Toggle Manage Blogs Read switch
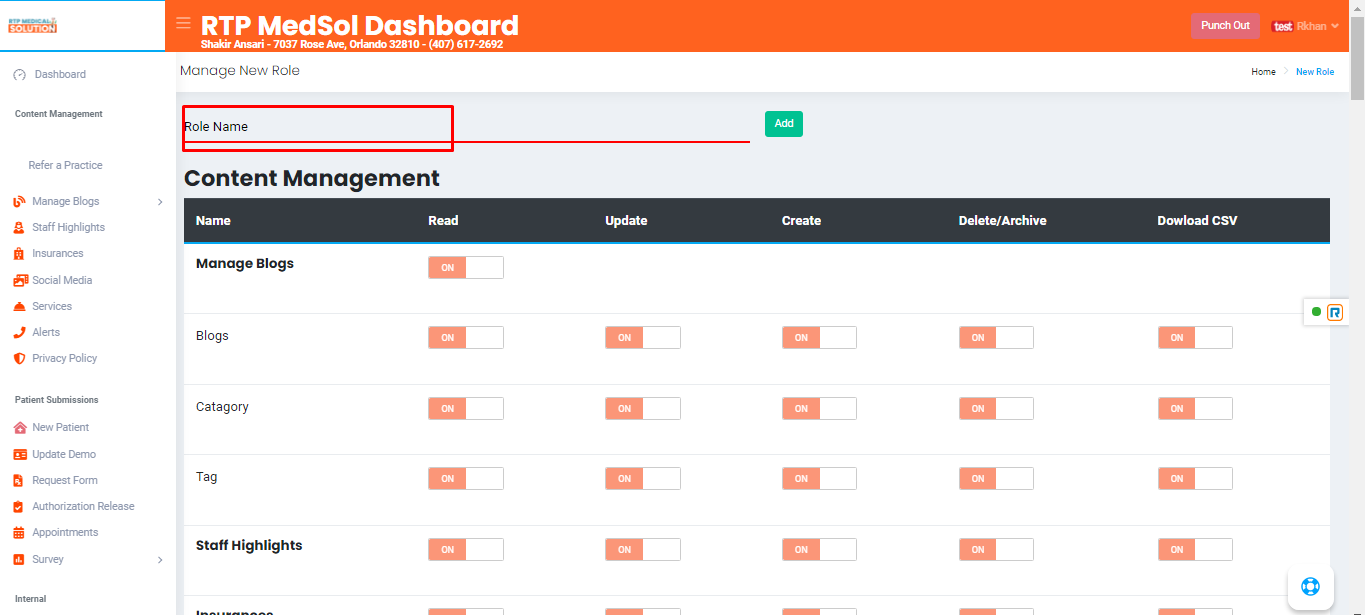The image size is (1365, 615). click(x=466, y=267)
